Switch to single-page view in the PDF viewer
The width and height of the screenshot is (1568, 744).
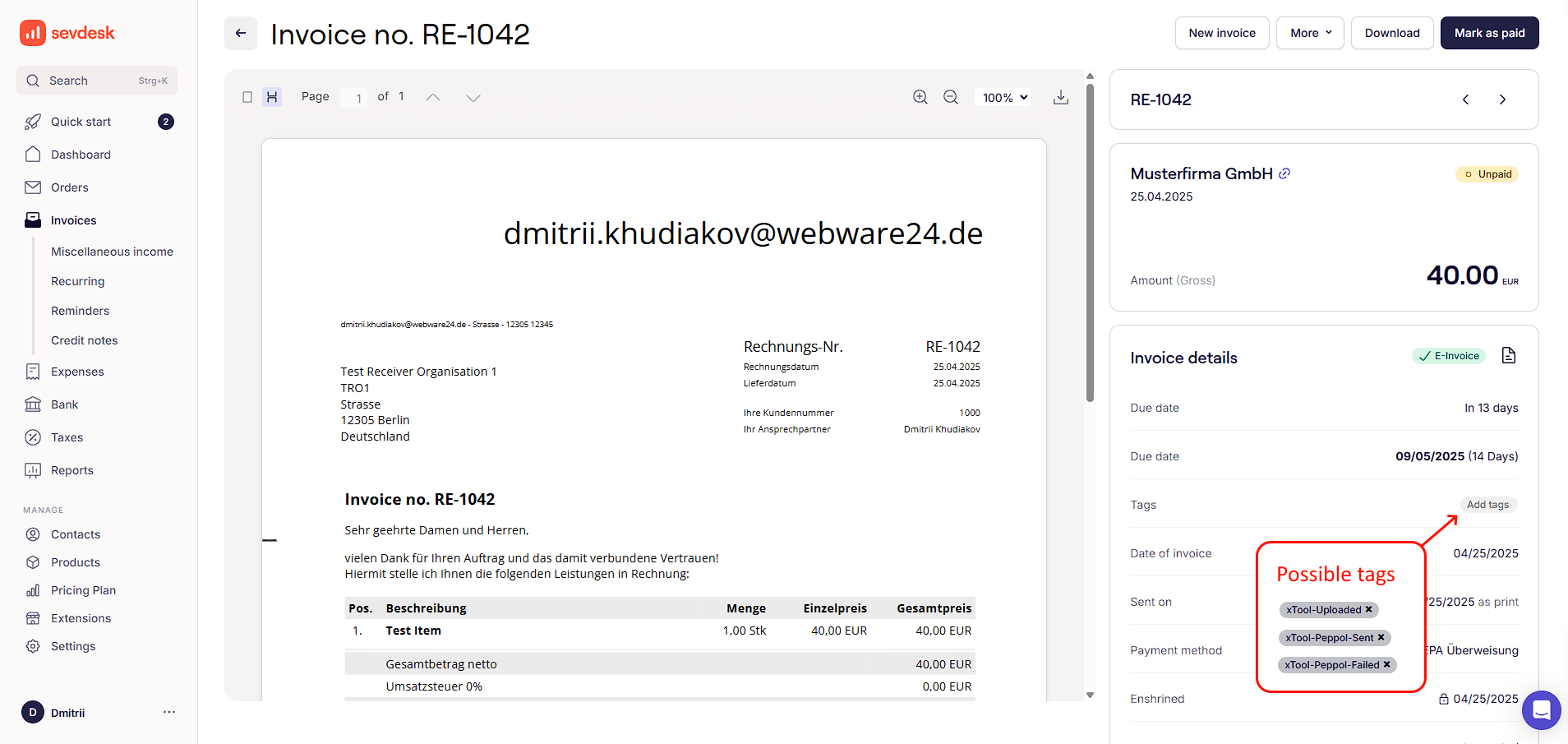247,96
